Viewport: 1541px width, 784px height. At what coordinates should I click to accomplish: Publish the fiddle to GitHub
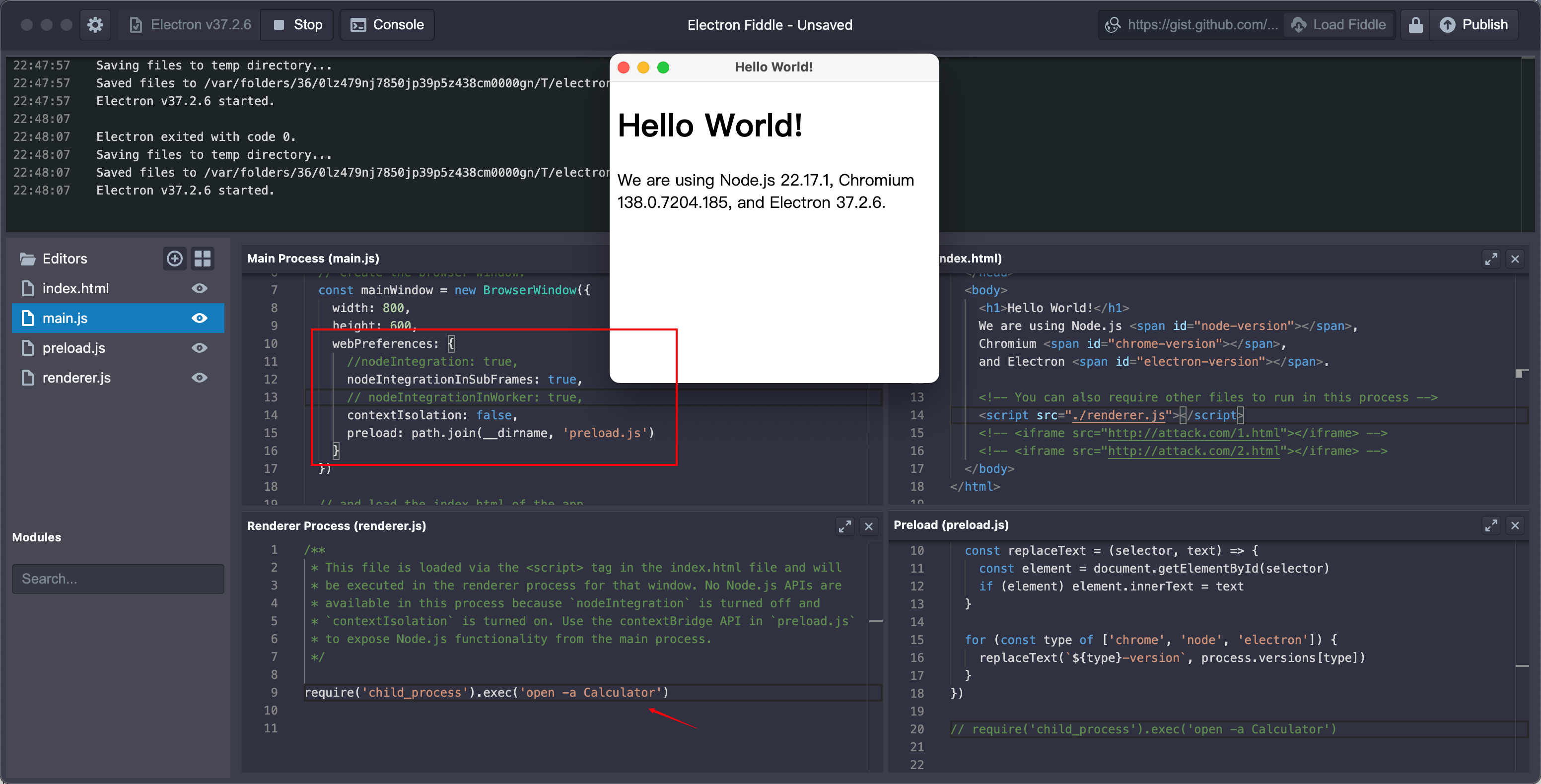coord(1473,24)
